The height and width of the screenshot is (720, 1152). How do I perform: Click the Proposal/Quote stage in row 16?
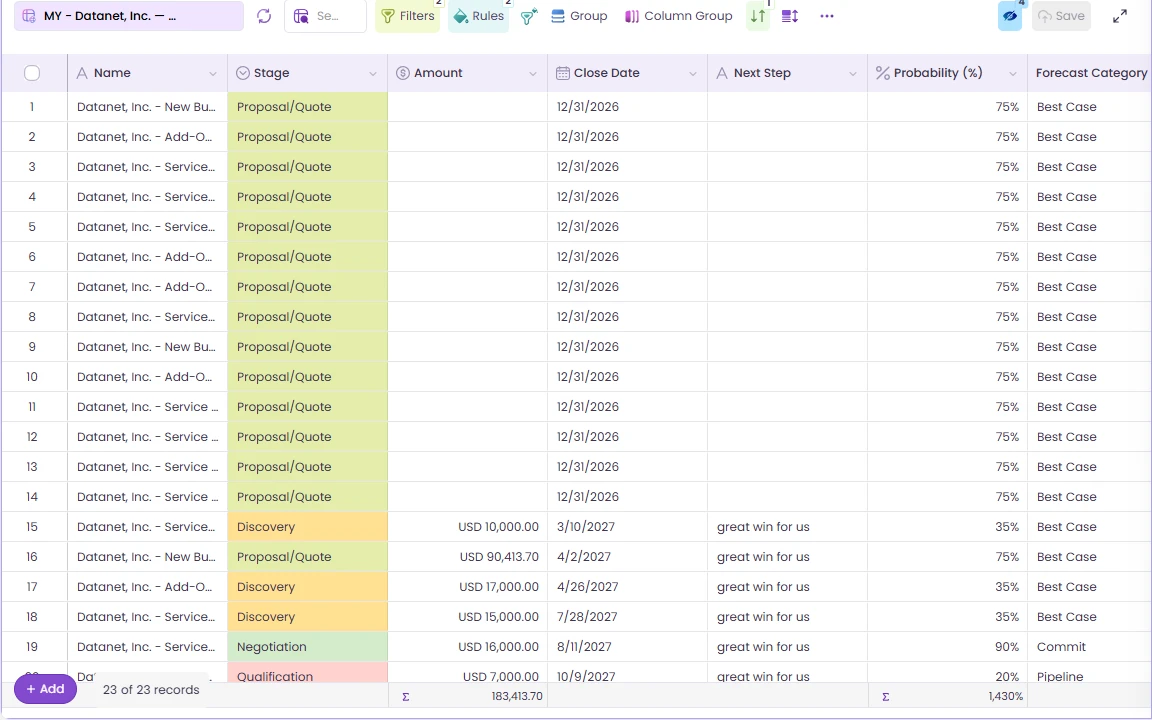307,557
